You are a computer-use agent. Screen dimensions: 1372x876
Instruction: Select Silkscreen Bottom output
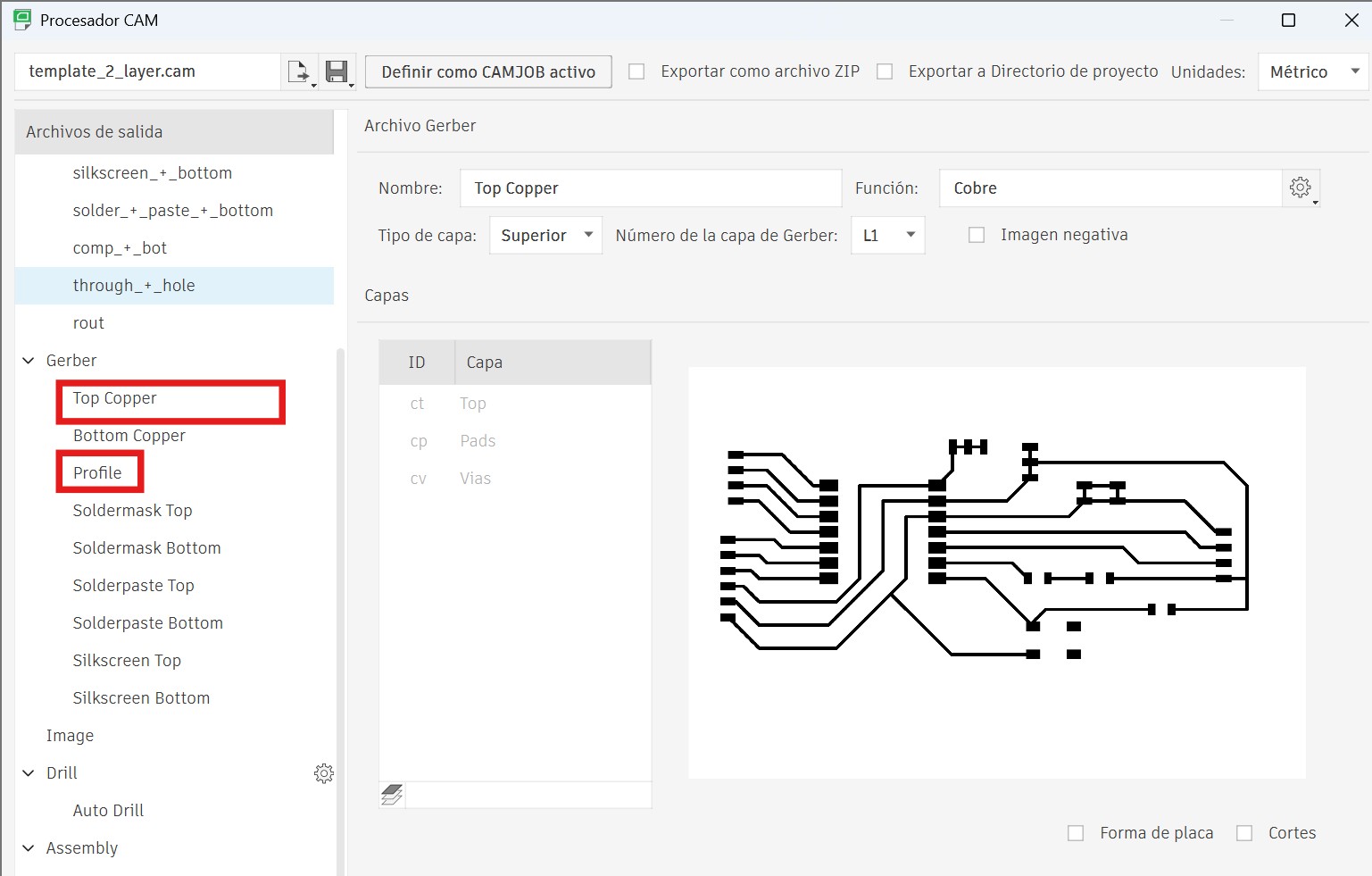click(141, 698)
